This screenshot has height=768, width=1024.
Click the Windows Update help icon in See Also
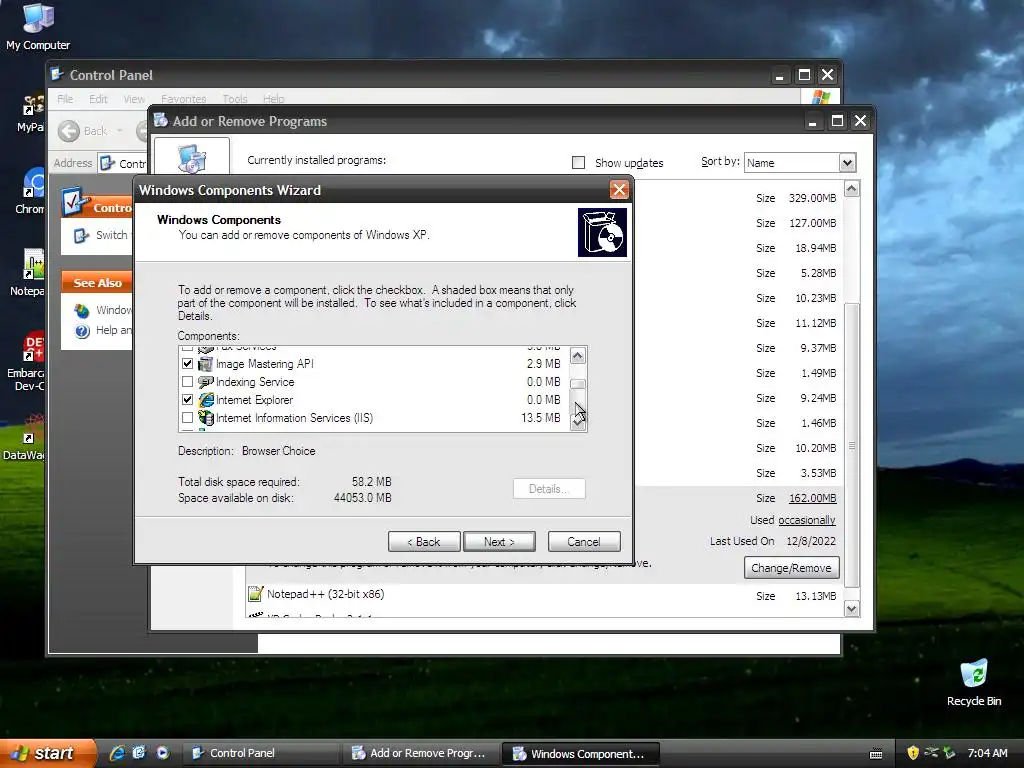click(82, 311)
